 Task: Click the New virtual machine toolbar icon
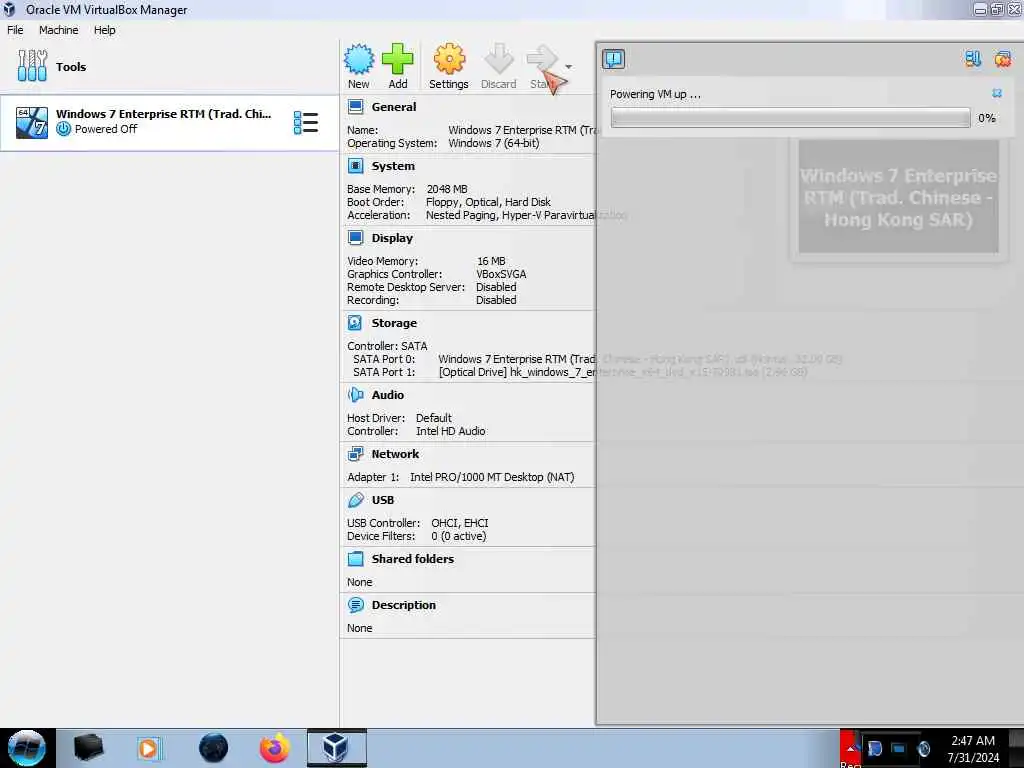(x=359, y=60)
